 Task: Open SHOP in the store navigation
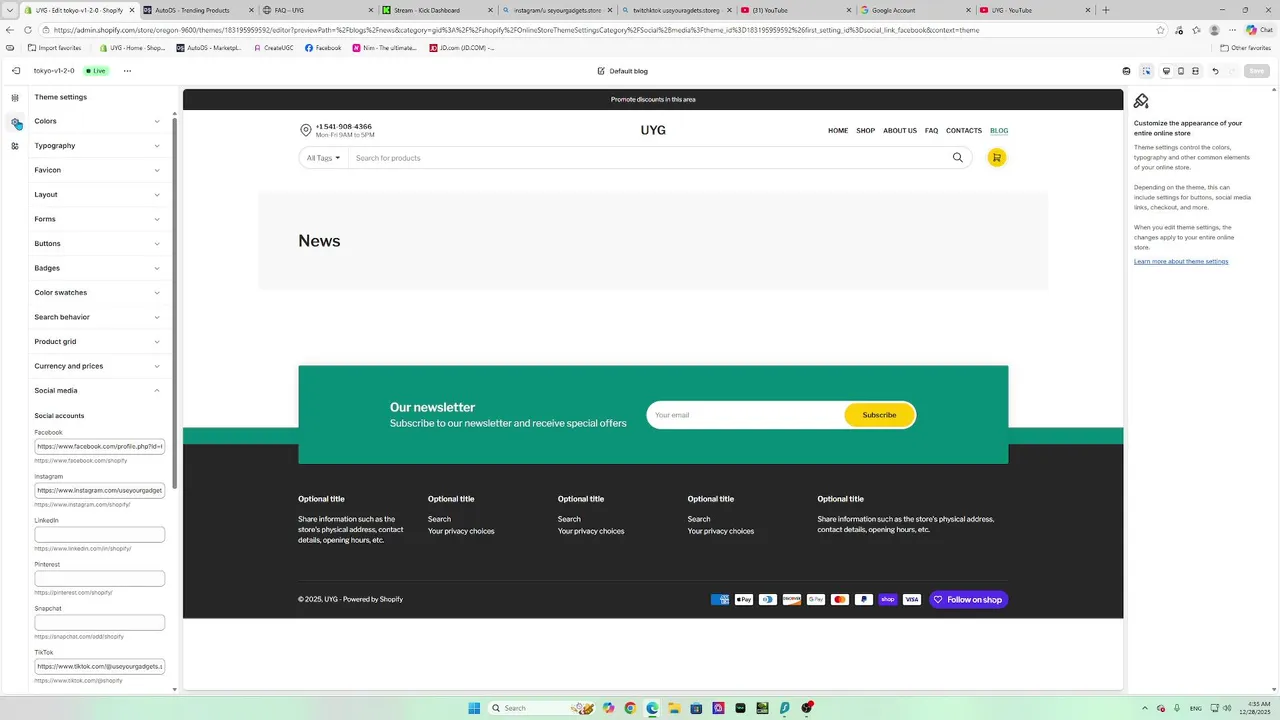point(865,131)
